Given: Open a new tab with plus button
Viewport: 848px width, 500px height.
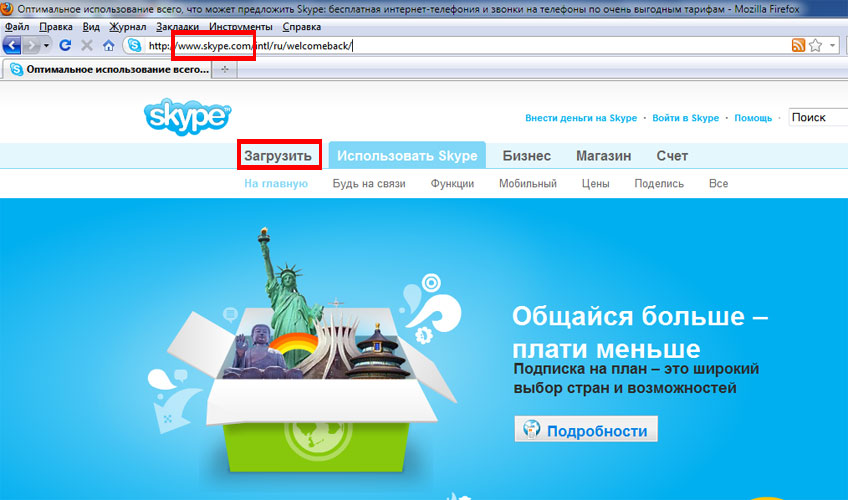Looking at the screenshot, I should click(225, 69).
